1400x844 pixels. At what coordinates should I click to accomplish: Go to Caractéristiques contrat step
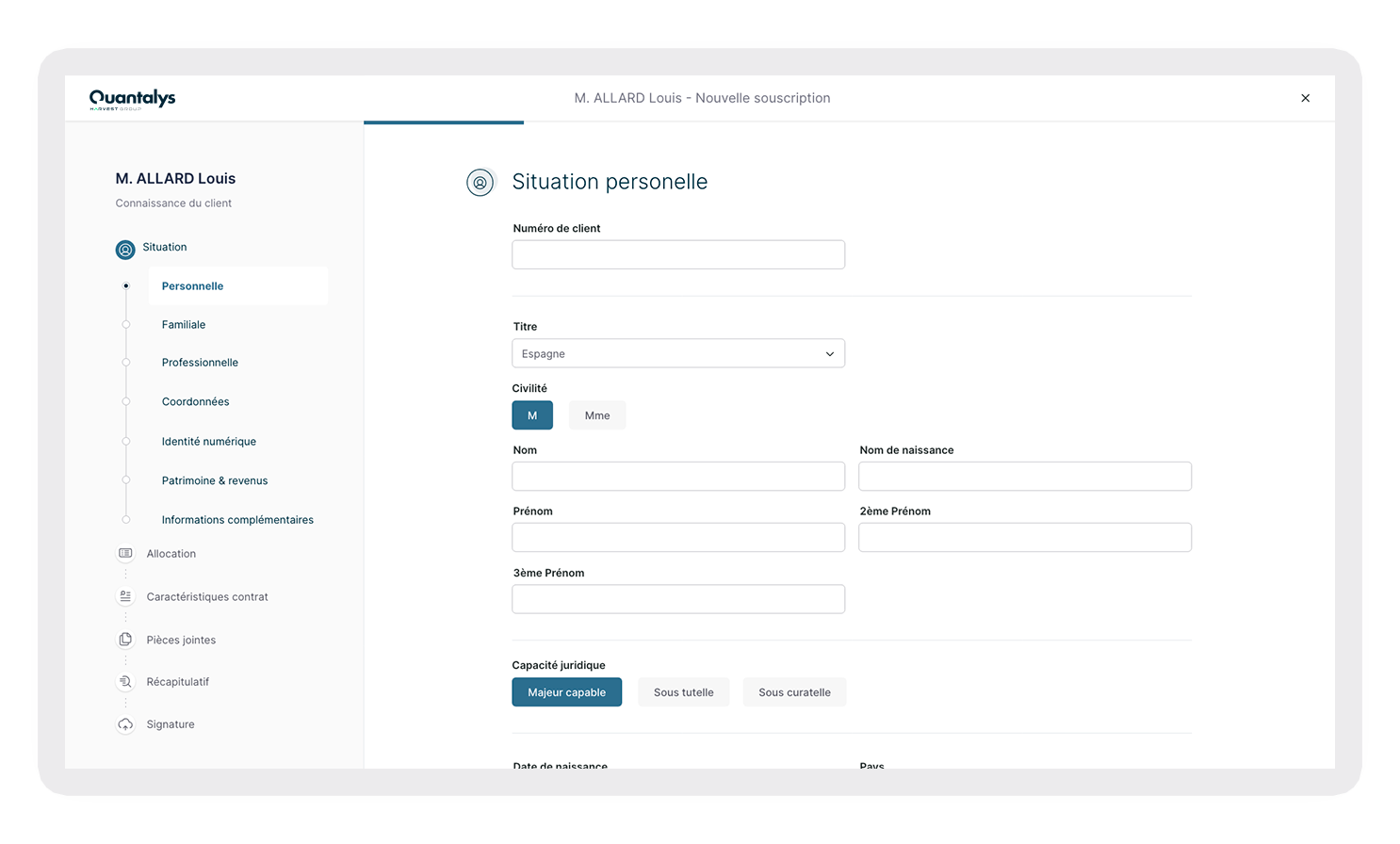coord(207,596)
